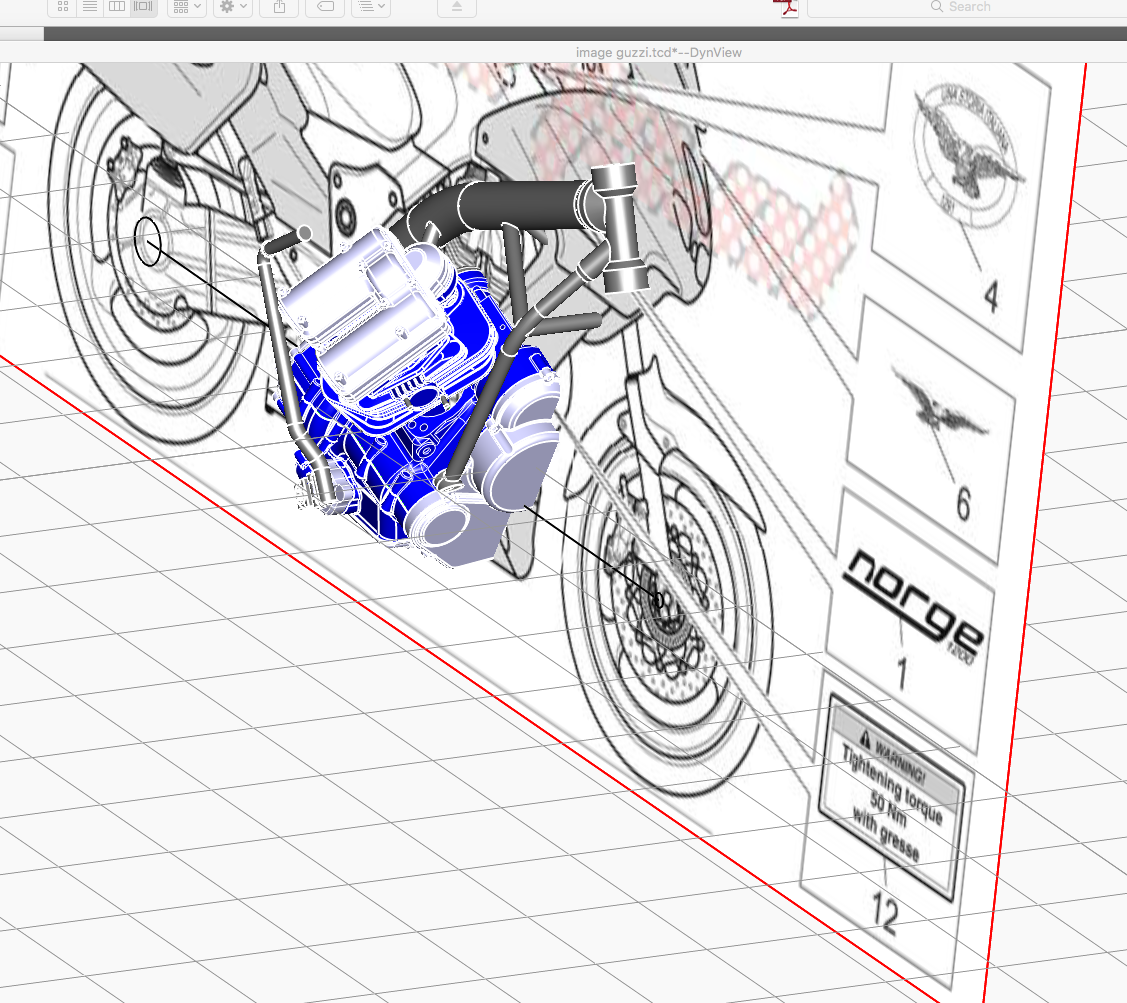This screenshot has width=1127, height=1003.
Task: Switch Finder to list view
Action: pyautogui.click(x=90, y=6)
